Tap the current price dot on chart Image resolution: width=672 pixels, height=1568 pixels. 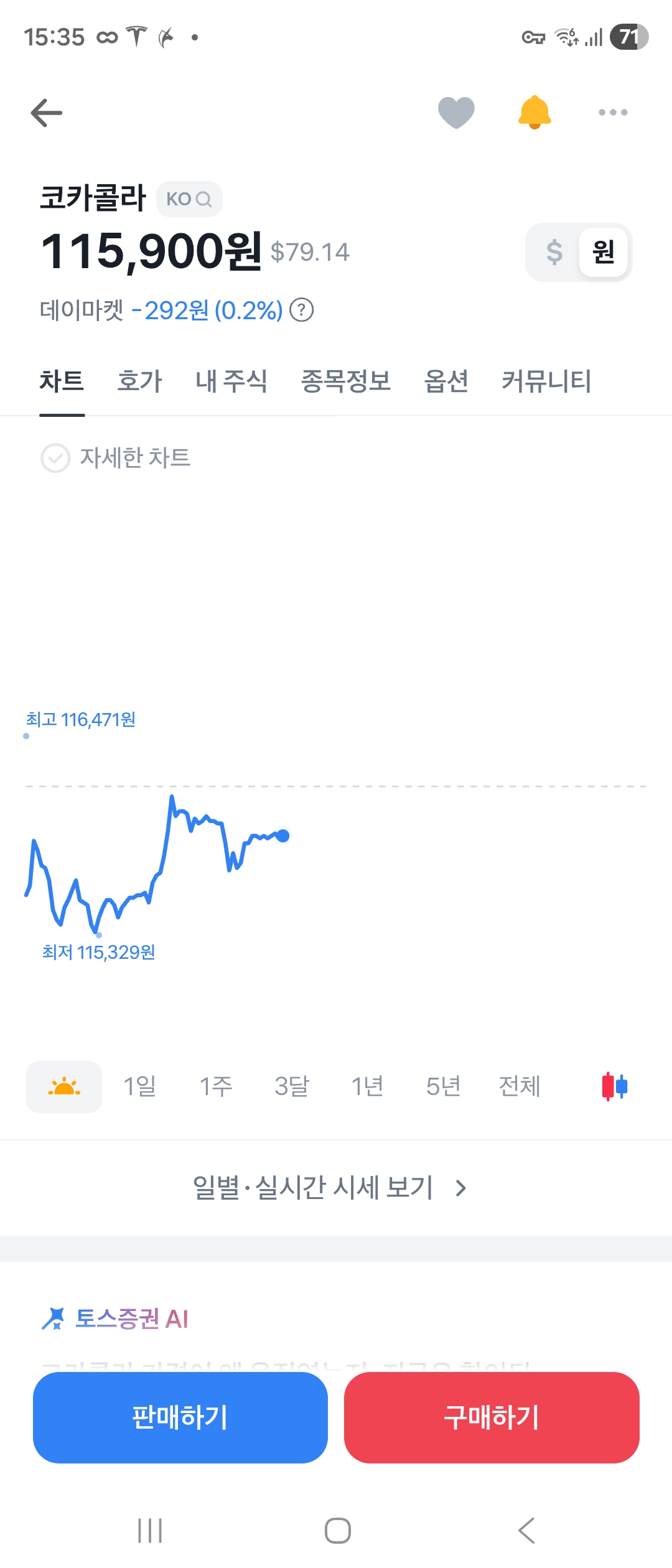pyautogui.click(x=283, y=836)
